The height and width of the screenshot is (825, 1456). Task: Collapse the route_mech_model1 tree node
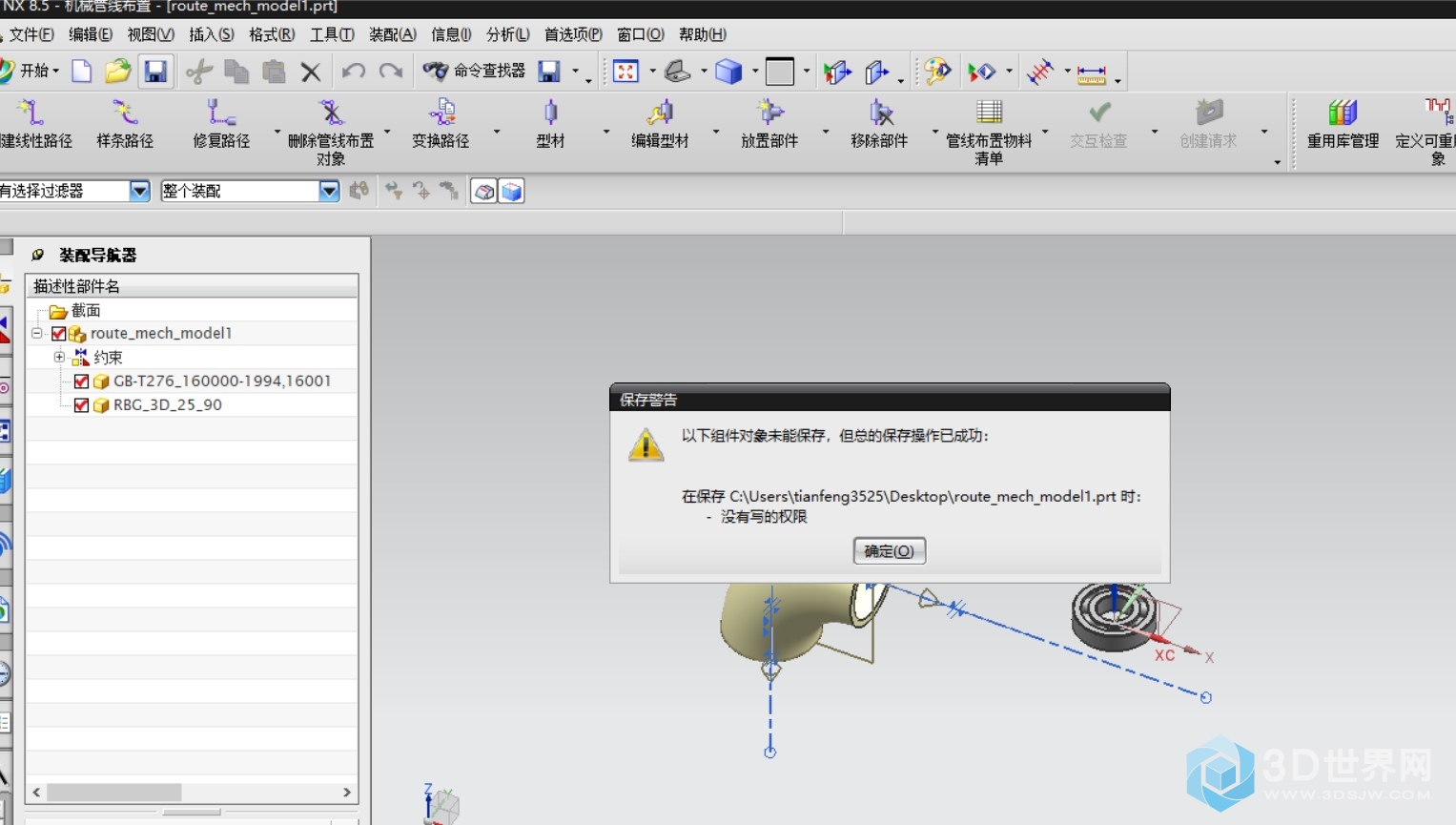coord(37,333)
